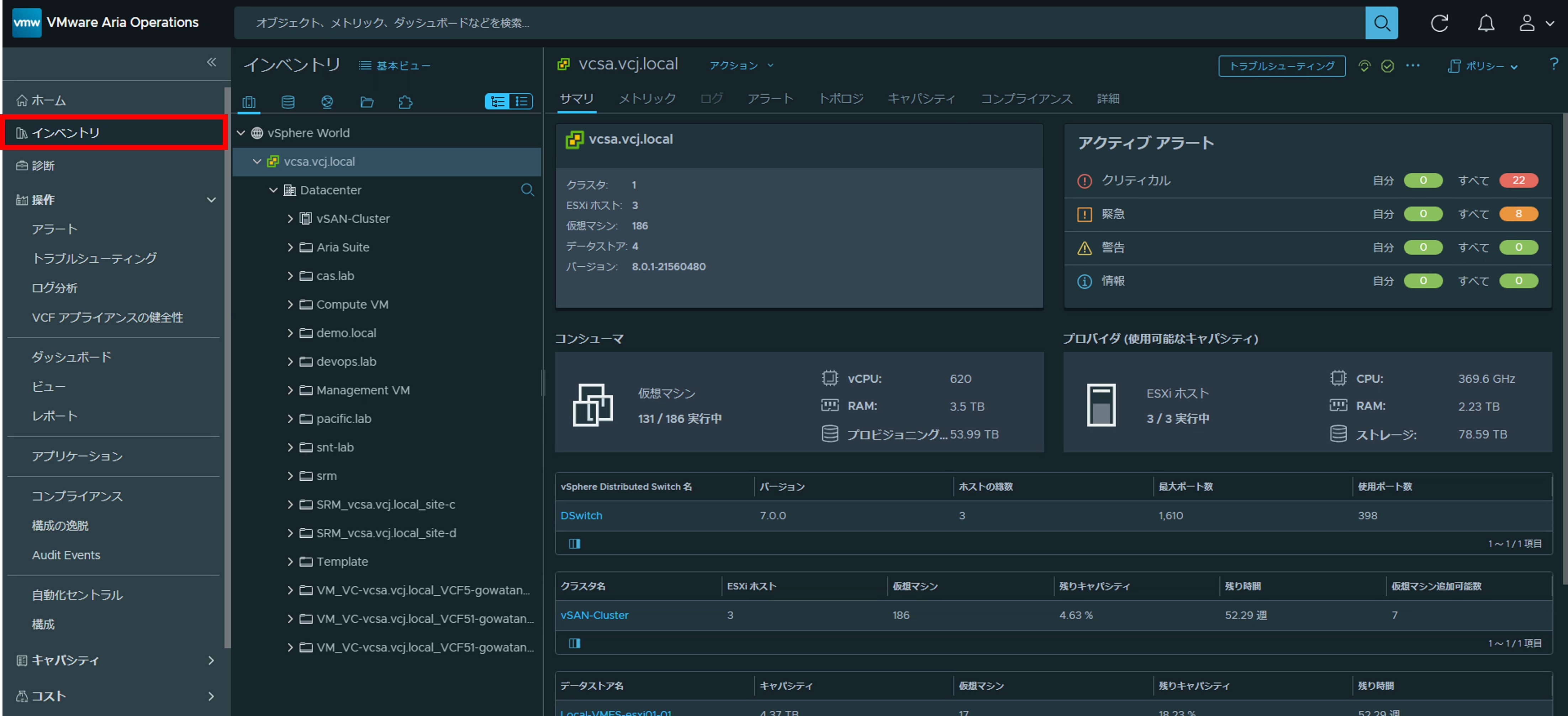Collapse the 操作 section
This screenshot has width=1568, height=716.
click(211, 200)
